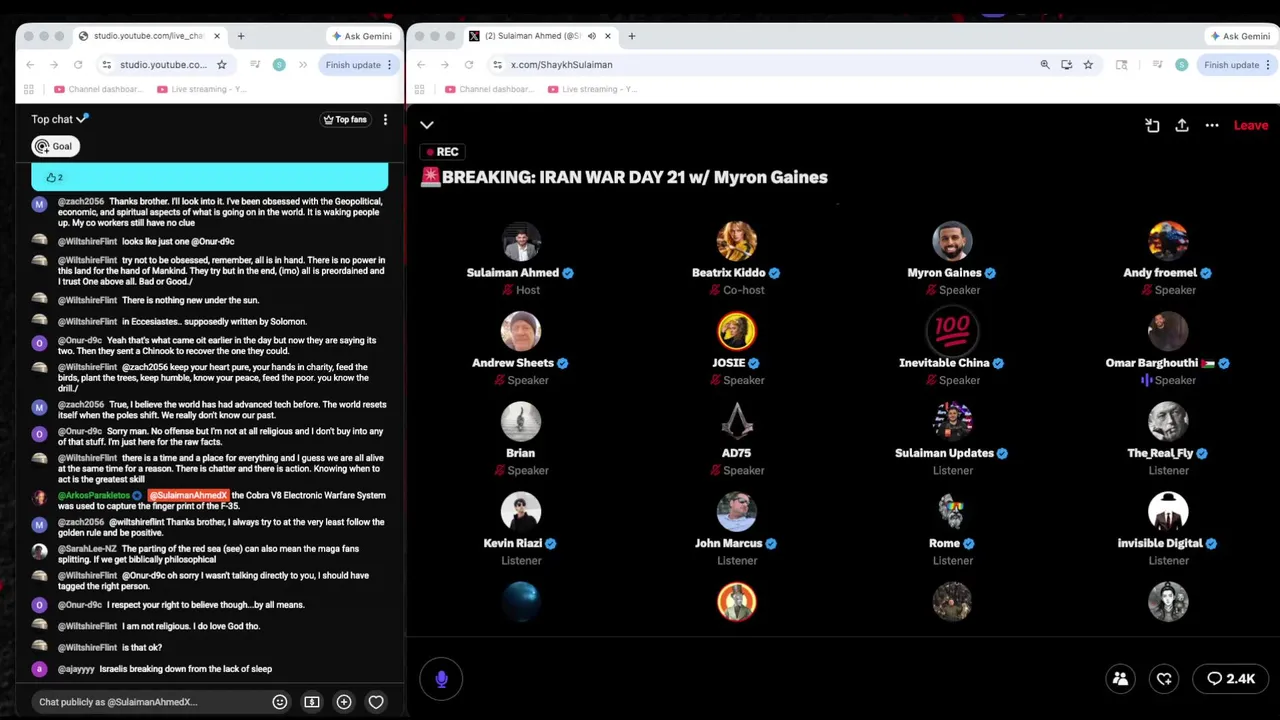
Task: Mute the X tab via the speaker icon
Action: tap(591, 36)
